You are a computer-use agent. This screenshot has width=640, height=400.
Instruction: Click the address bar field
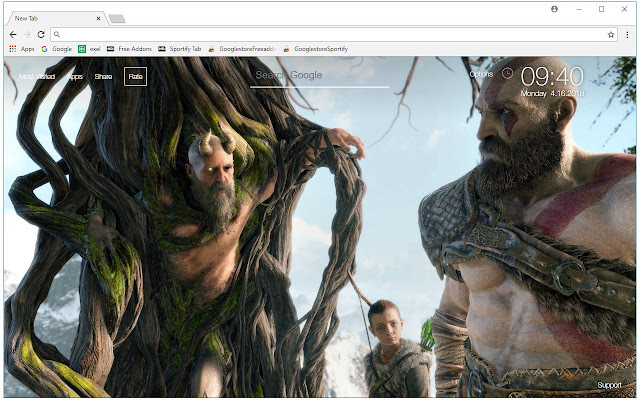334,35
